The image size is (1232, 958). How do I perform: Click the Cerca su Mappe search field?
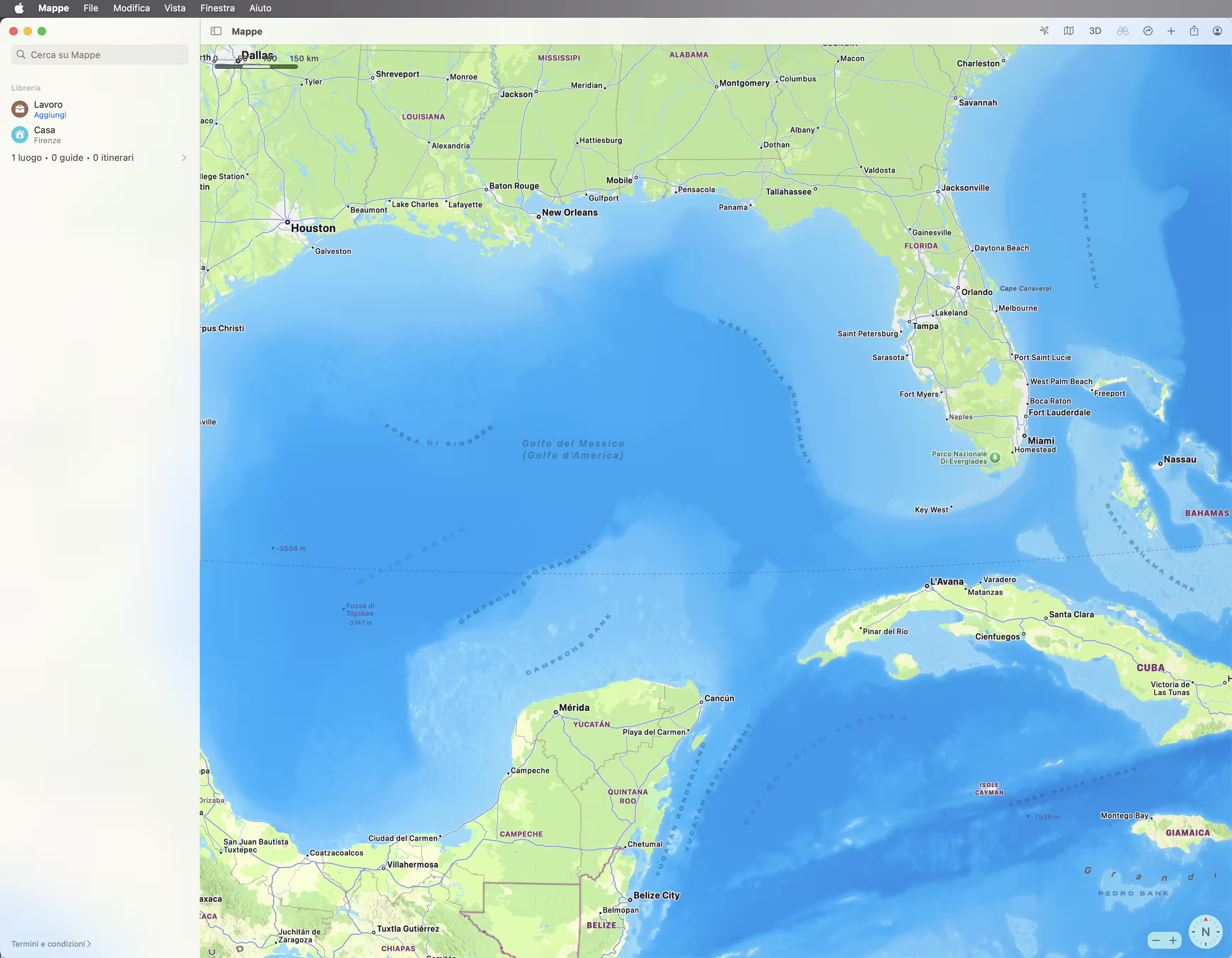point(100,55)
